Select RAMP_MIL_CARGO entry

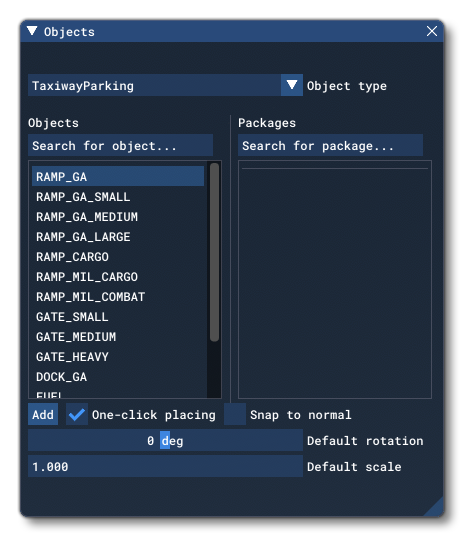[118, 276]
